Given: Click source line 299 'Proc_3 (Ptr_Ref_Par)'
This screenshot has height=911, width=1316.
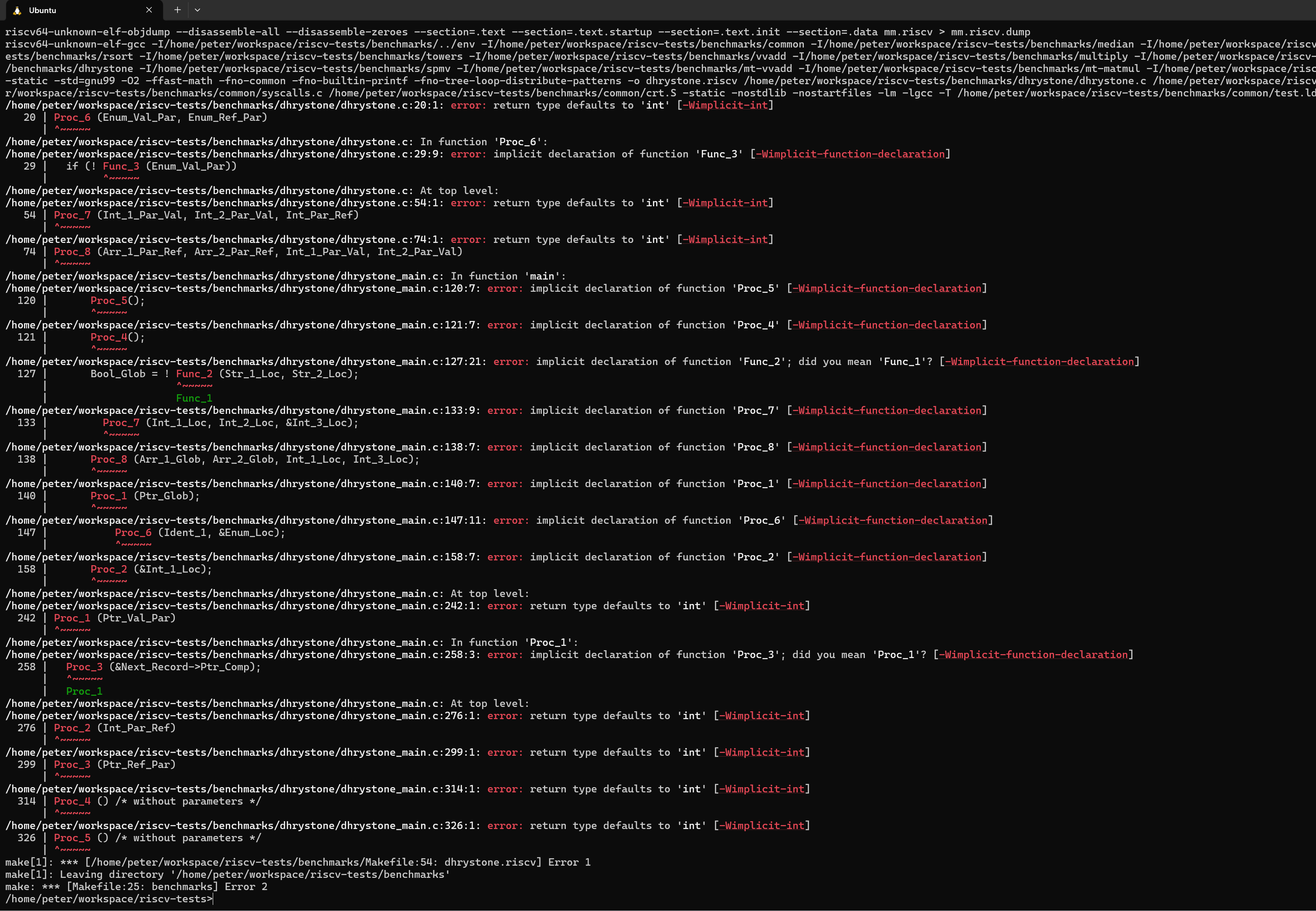Looking at the screenshot, I should (x=96, y=765).
